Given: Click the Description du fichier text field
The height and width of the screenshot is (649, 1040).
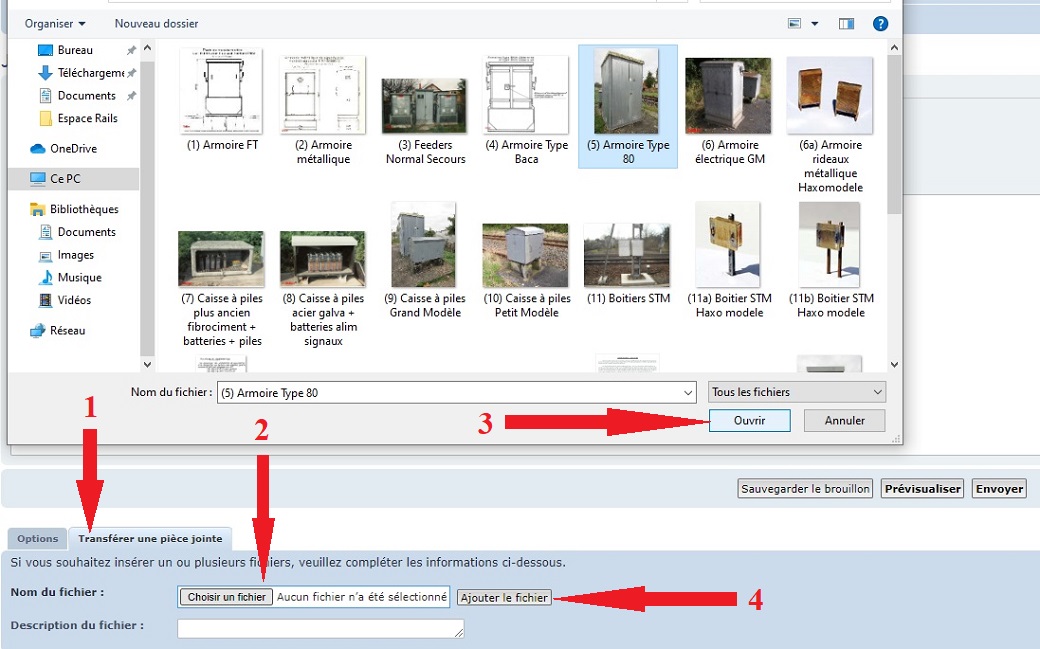Looking at the screenshot, I should pyautogui.click(x=320, y=627).
